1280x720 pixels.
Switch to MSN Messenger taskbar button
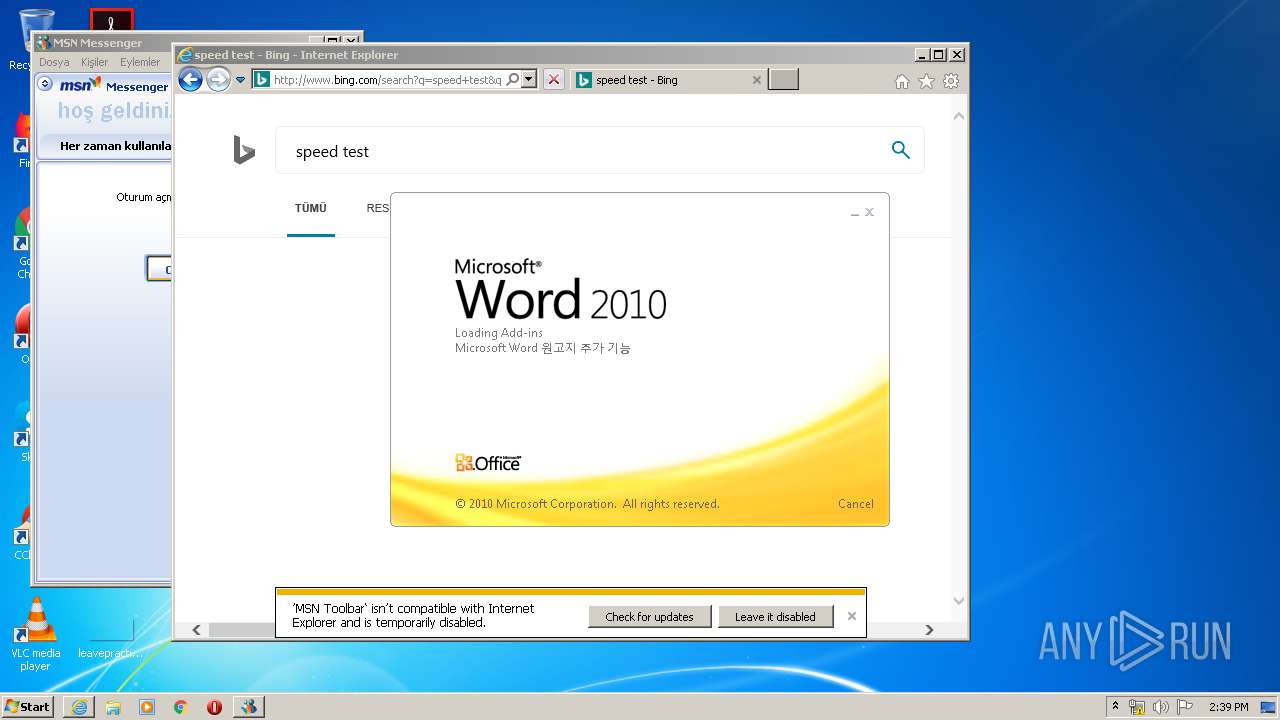[x=248, y=707]
